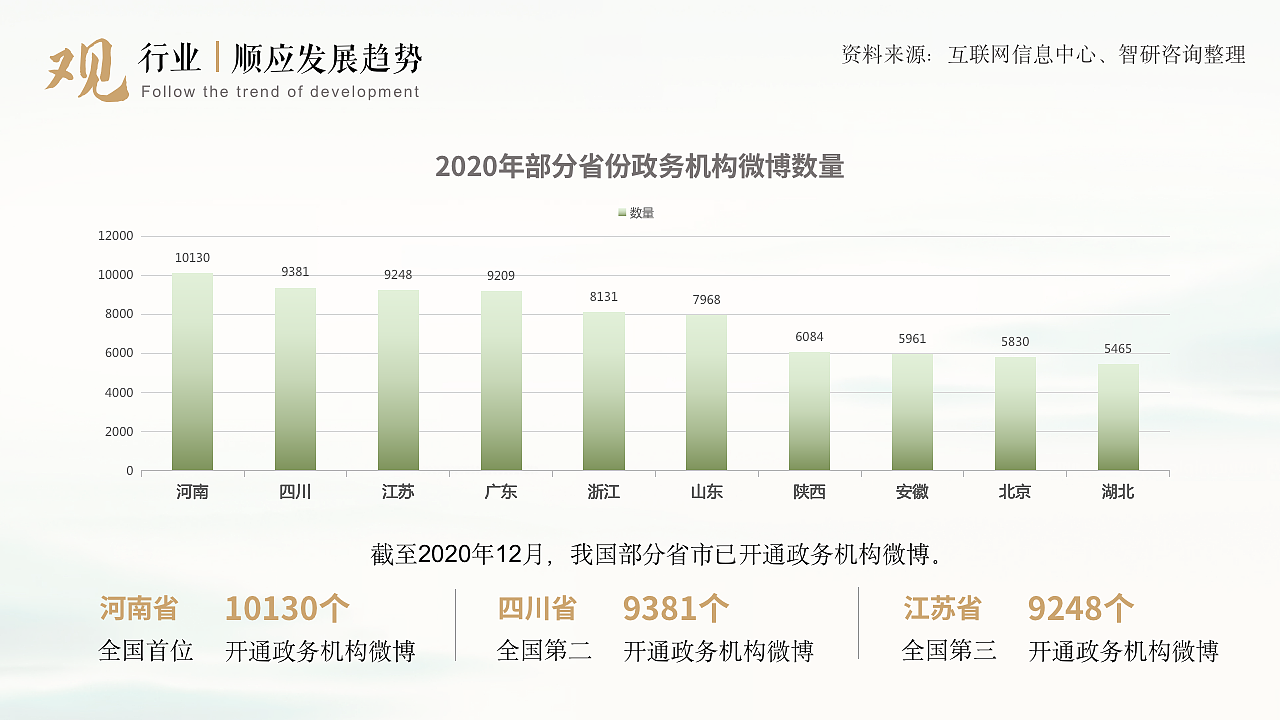Click y-axis value 12000
Viewport: 1280px width, 720px height.
point(115,236)
